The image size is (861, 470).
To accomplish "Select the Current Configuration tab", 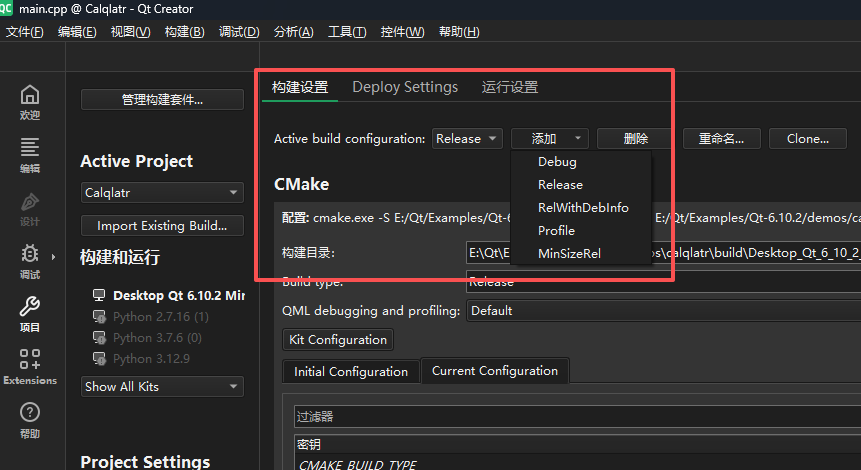I will [495, 371].
